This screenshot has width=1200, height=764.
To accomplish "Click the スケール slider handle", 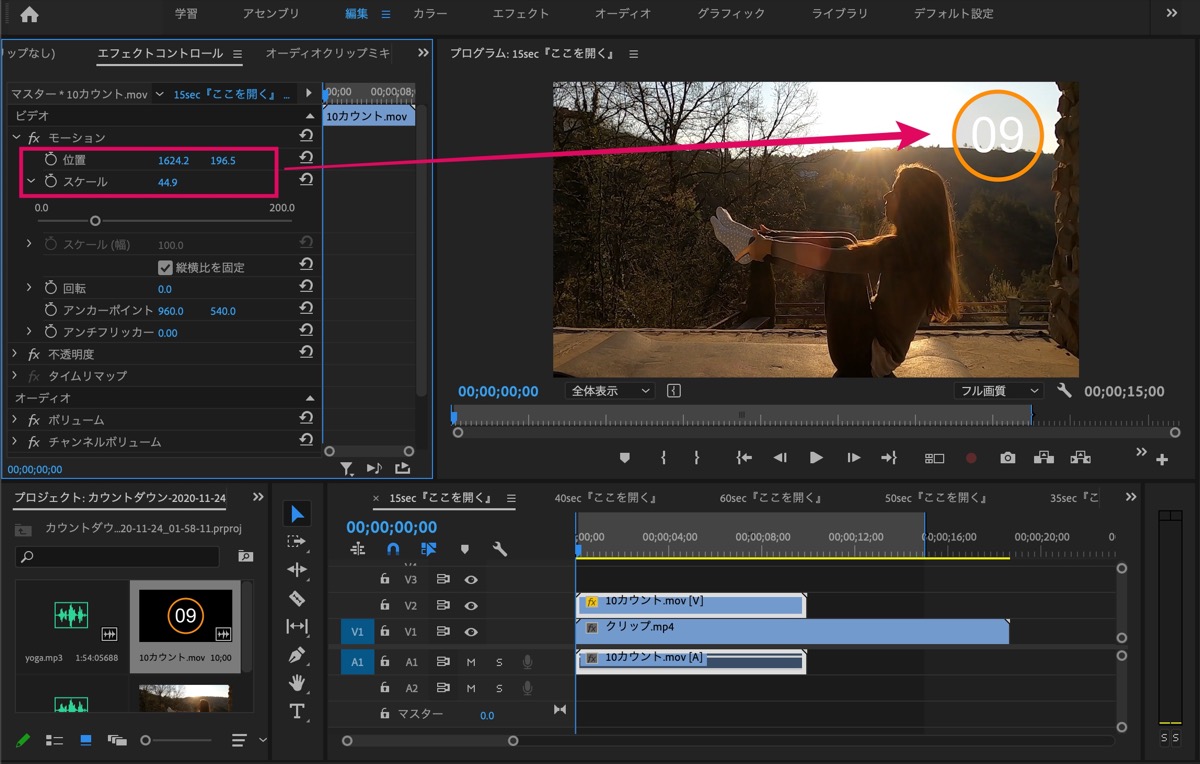I will click(x=95, y=221).
